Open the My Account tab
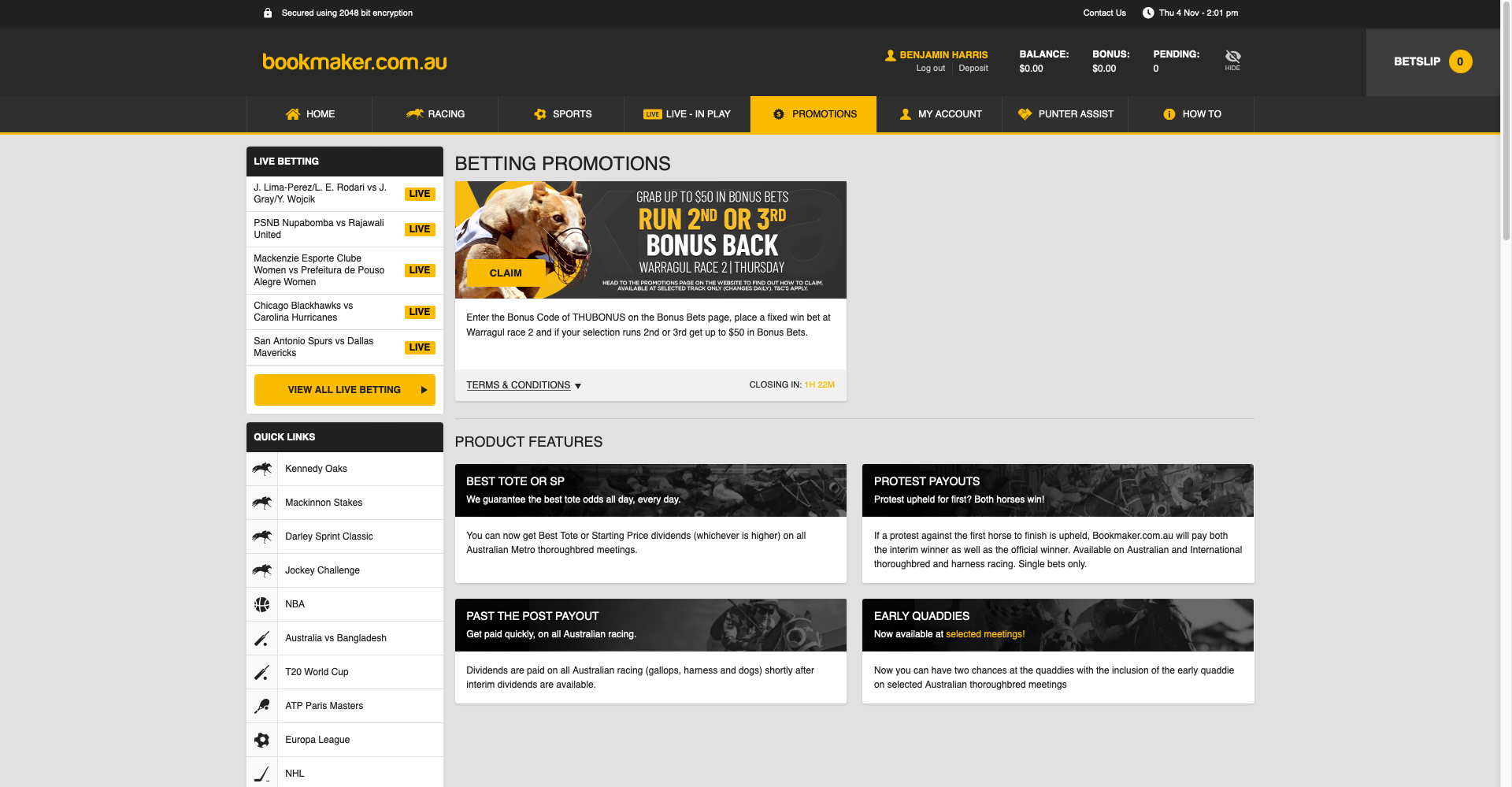The image size is (1512, 787). click(x=939, y=114)
